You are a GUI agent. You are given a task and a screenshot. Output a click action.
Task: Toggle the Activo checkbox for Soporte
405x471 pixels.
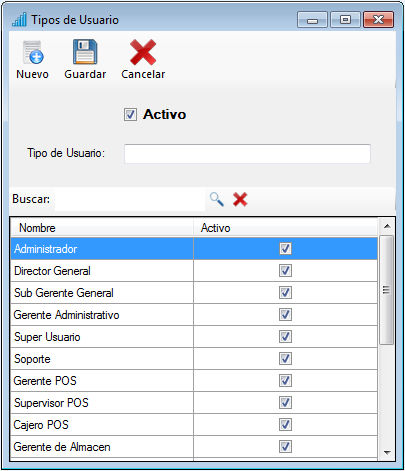click(x=285, y=359)
